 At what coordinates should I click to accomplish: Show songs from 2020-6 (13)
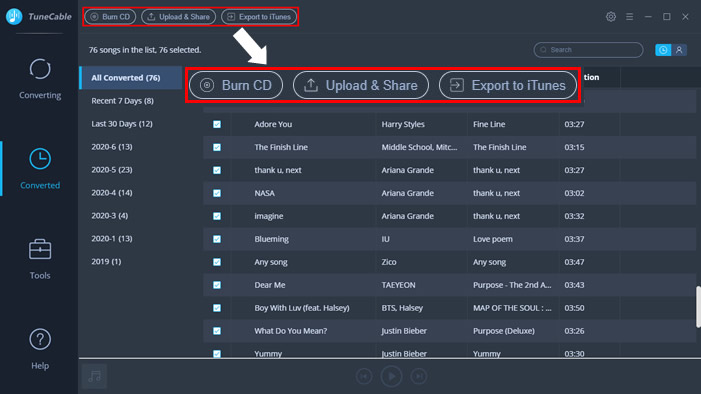(x=112, y=147)
